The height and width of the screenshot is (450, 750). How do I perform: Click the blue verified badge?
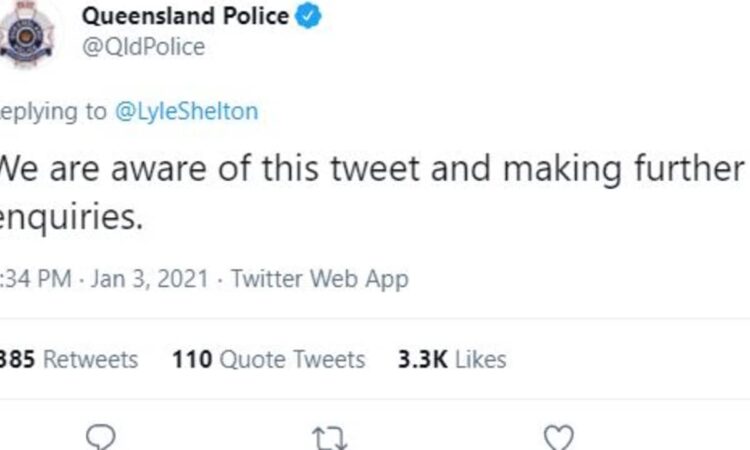(308, 16)
